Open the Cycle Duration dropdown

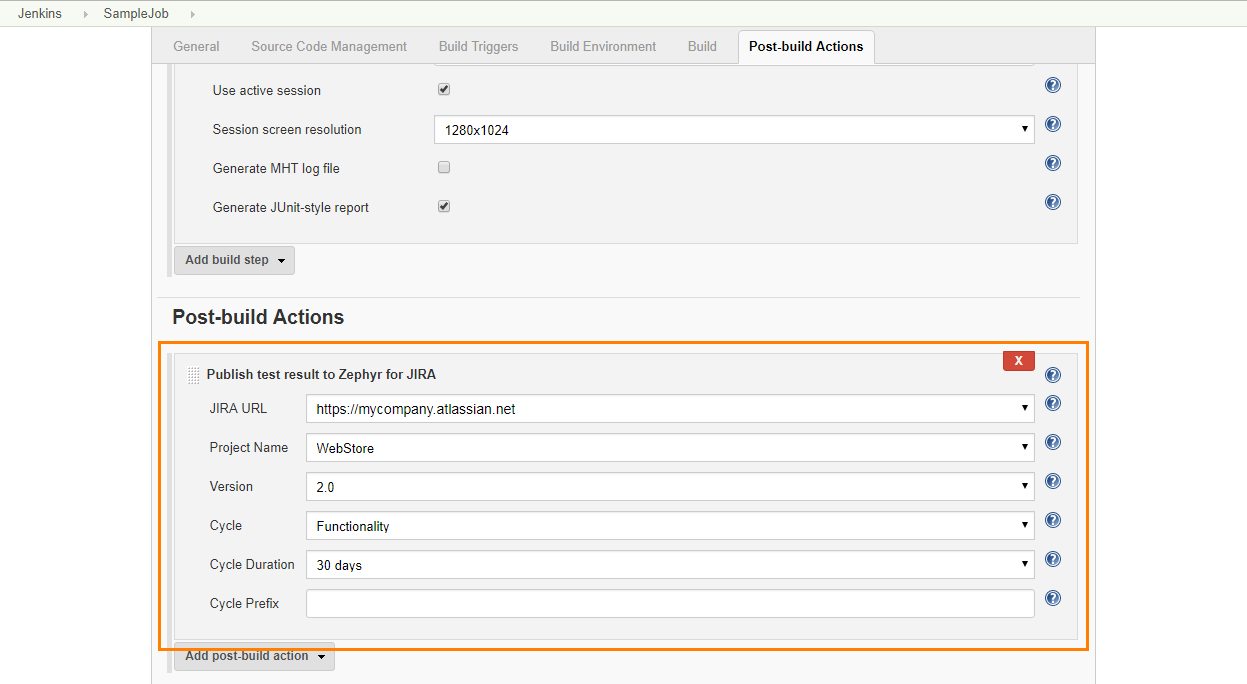[x=1023, y=564]
